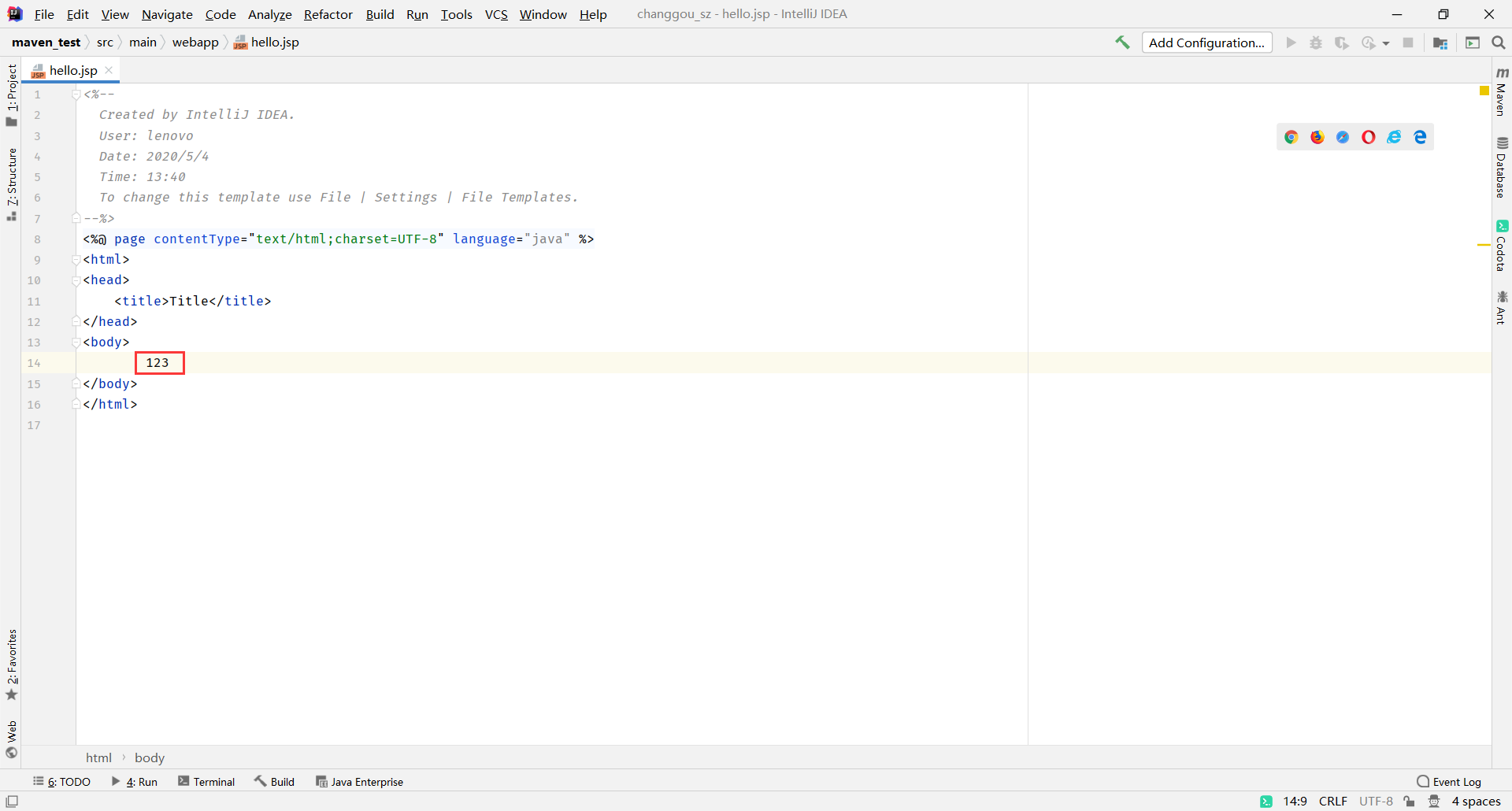Viewport: 1512px width, 811px height.
Task: Click the Debug bug icon in toolbar
Action: pos(1316,43)
